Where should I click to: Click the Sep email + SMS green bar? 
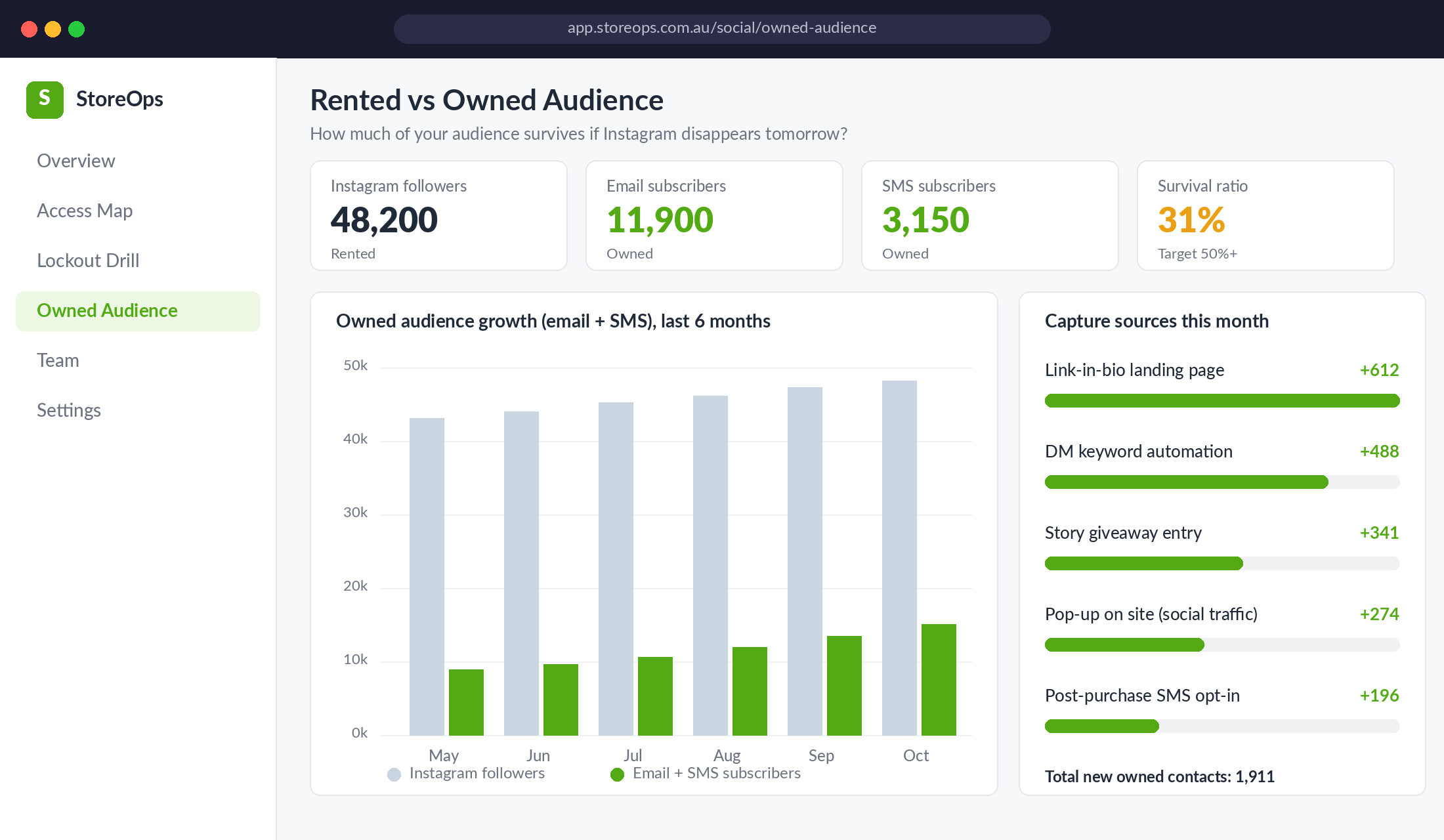coord(844,686)
